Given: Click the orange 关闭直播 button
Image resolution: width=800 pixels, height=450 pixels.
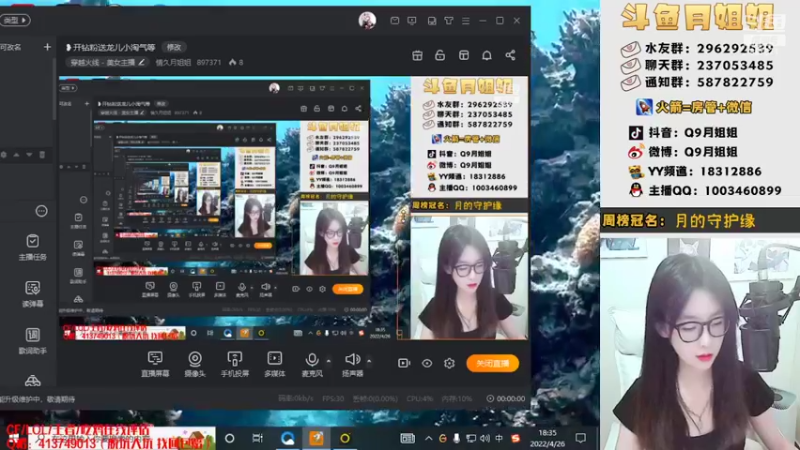Looking at the screenshot, I should pyautogui.click(x=492, y=363).
